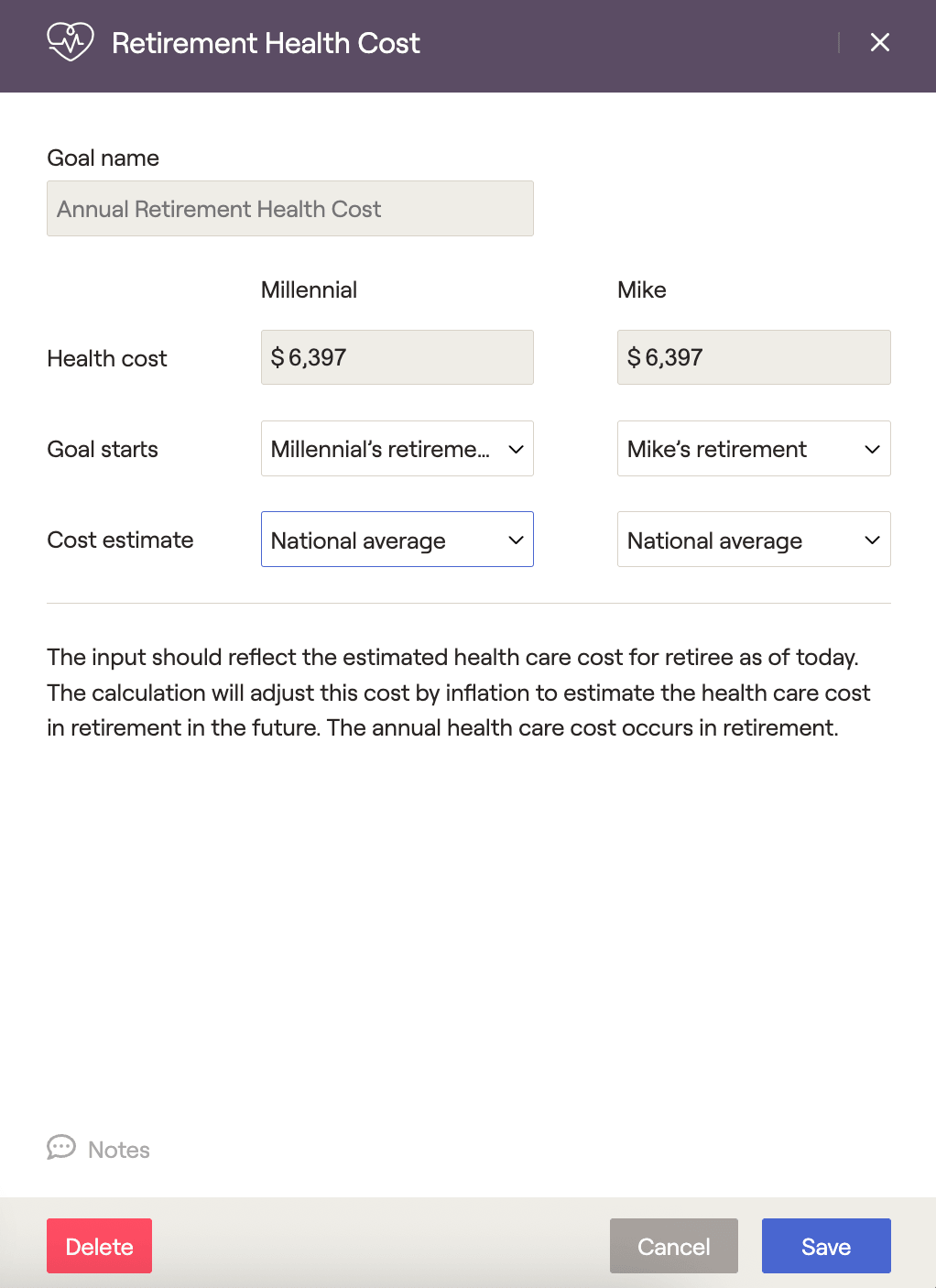This screenshot has height=1288, width=936.
Task: Click the health care cost explanation paragraph
Action: pyautogui.click(x=459, y=693)
